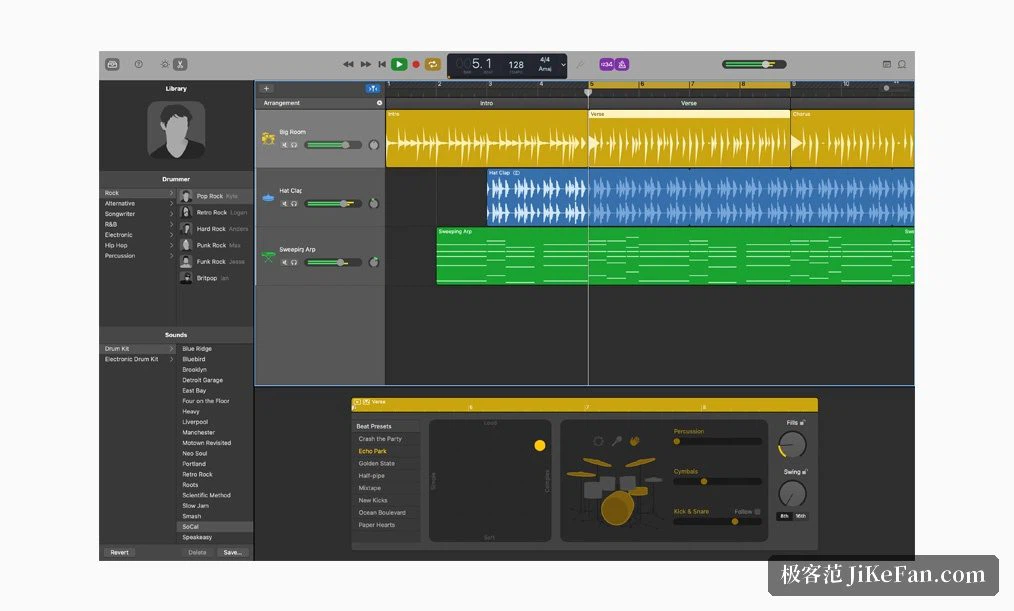The image size is (1014, 611).
Task: Solo the Big Room track with headphones
Action: 294,145
